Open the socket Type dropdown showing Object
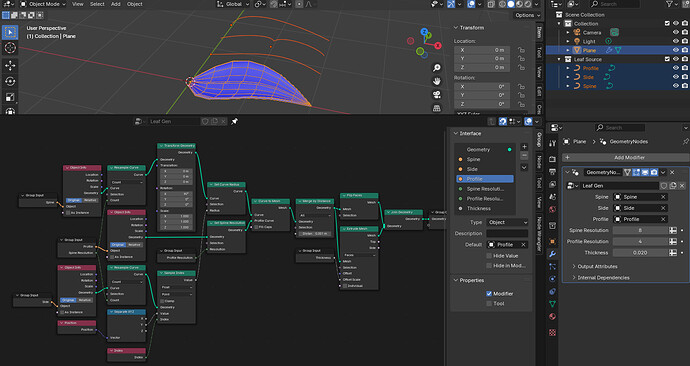Image resolution: width=690 pixels, height=366 pixels. coord(507,222)
